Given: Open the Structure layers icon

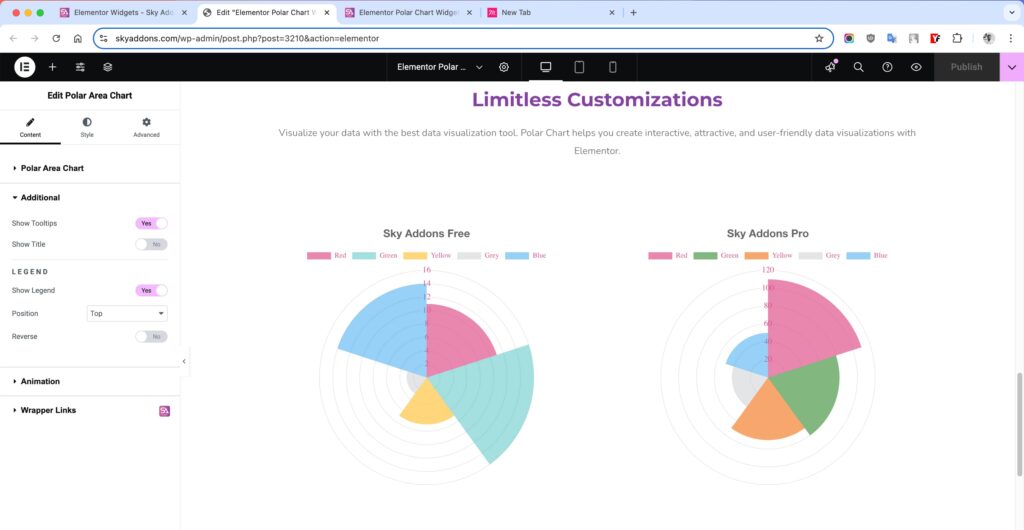Looking at the screenshot, I should [x=108, y=67].
